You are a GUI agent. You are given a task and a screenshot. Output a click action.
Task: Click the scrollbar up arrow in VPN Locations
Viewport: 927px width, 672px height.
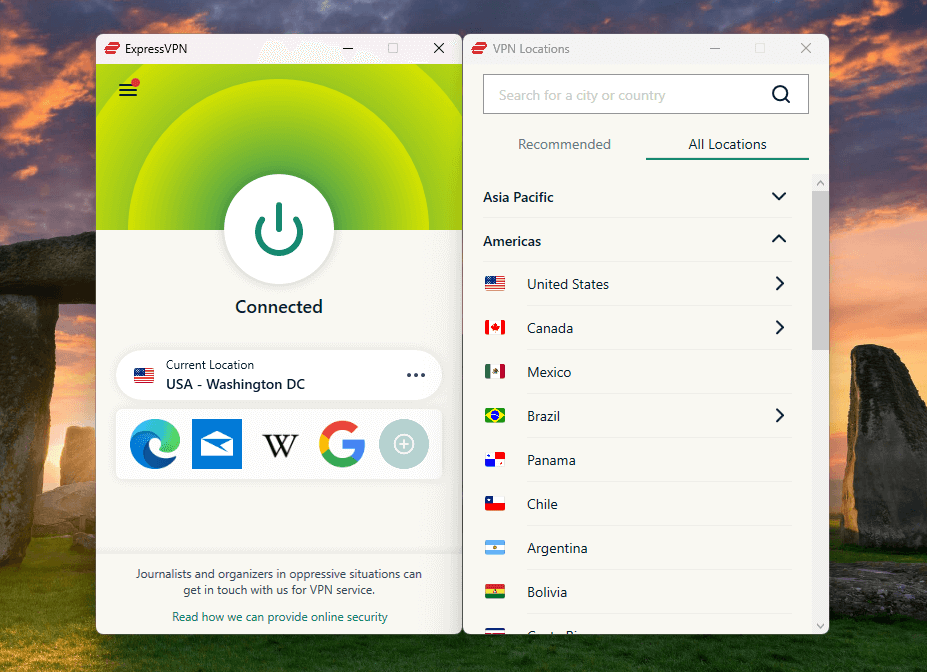coord(820,183)
